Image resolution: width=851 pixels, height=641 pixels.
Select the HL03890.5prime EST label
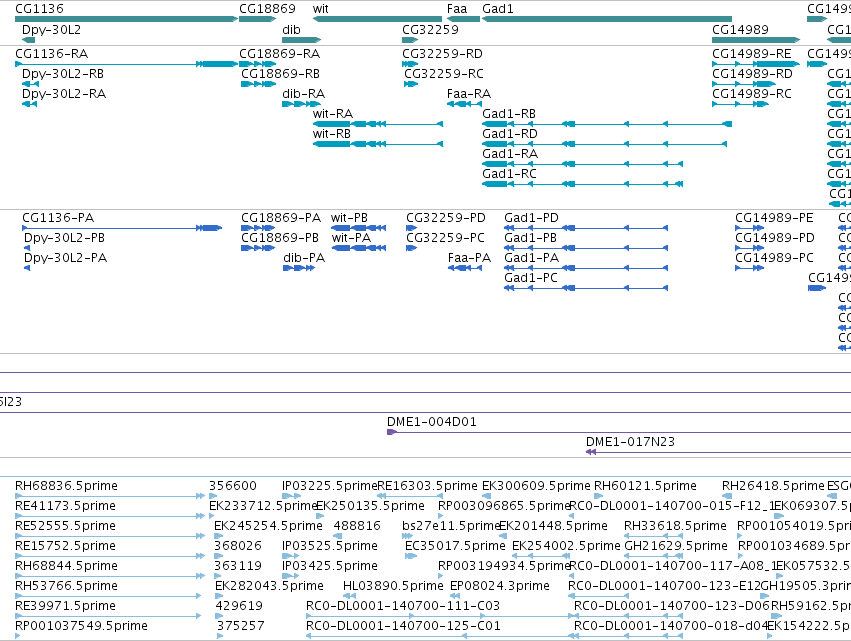pyautogui.click(x=393, y=587)
